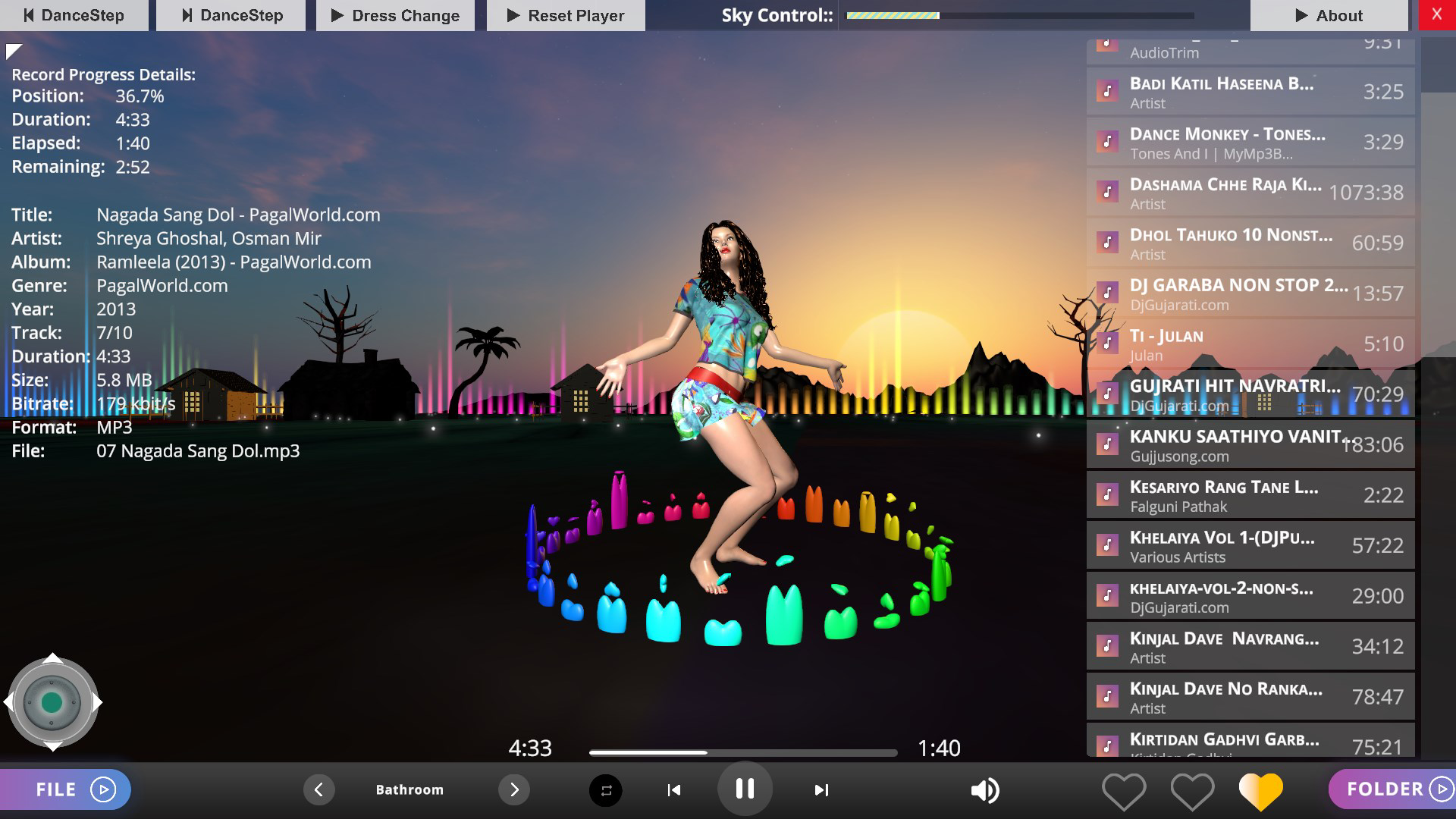Toggle the repeat mode icon
Image resolution: width=1456 pixels, height=819 pixels.
[x=606, y=790]
